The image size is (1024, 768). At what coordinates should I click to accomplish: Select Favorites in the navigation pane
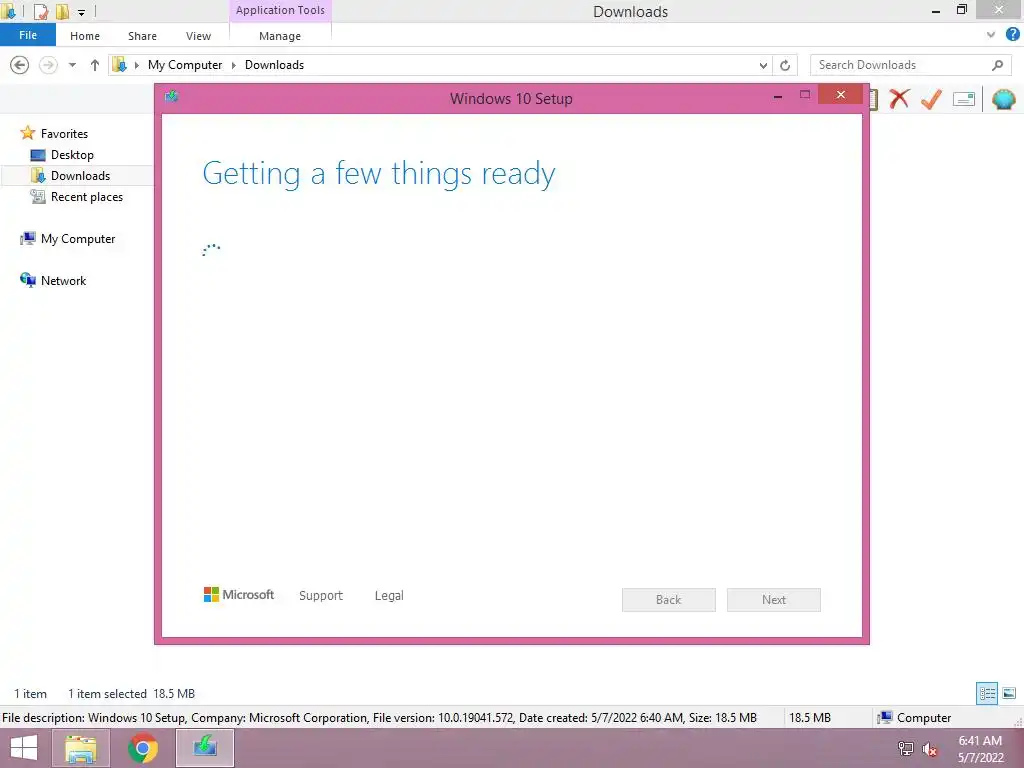(64, 133)
